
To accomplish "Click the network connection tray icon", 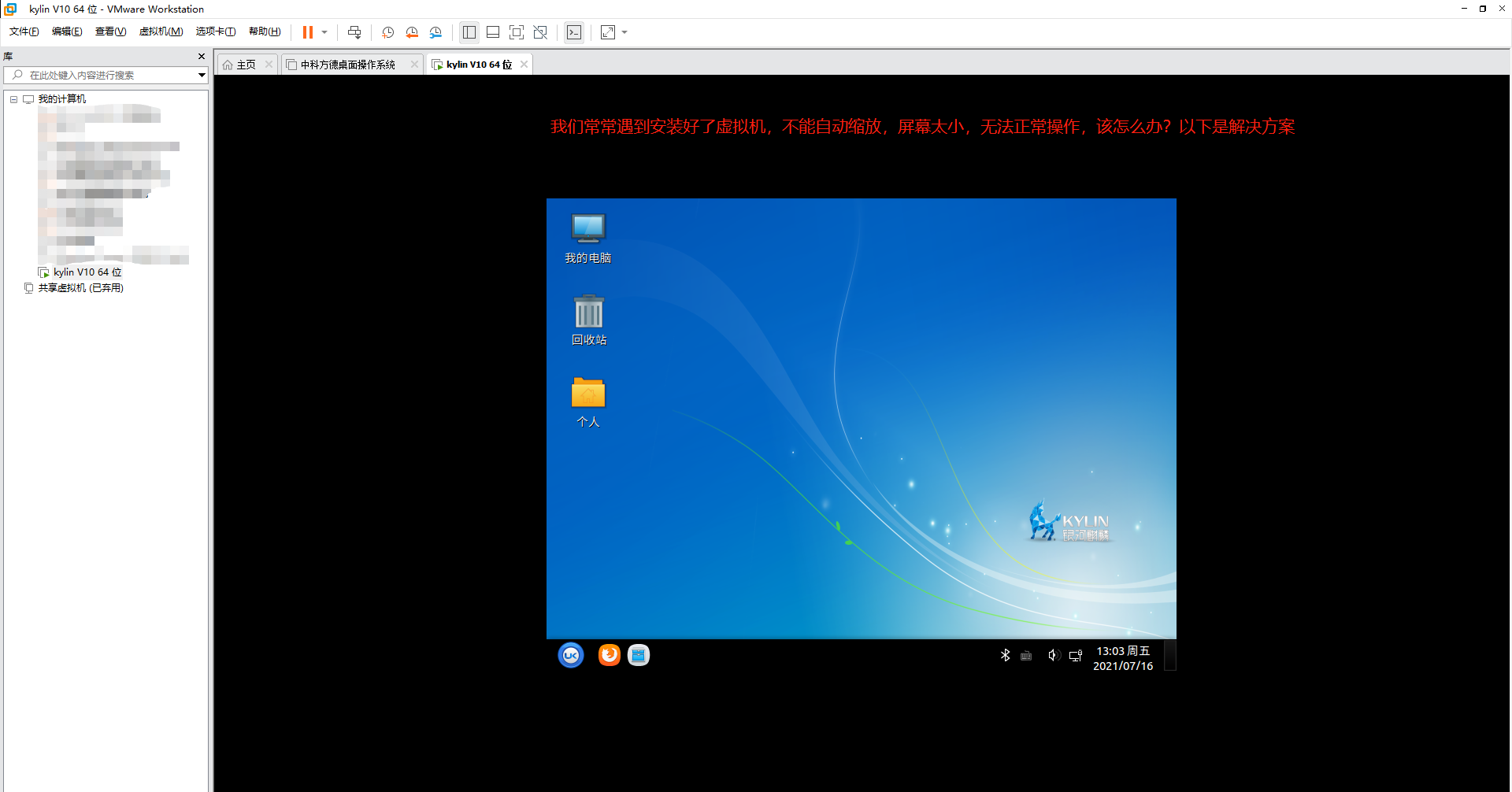I will [x=1076, y=655].
